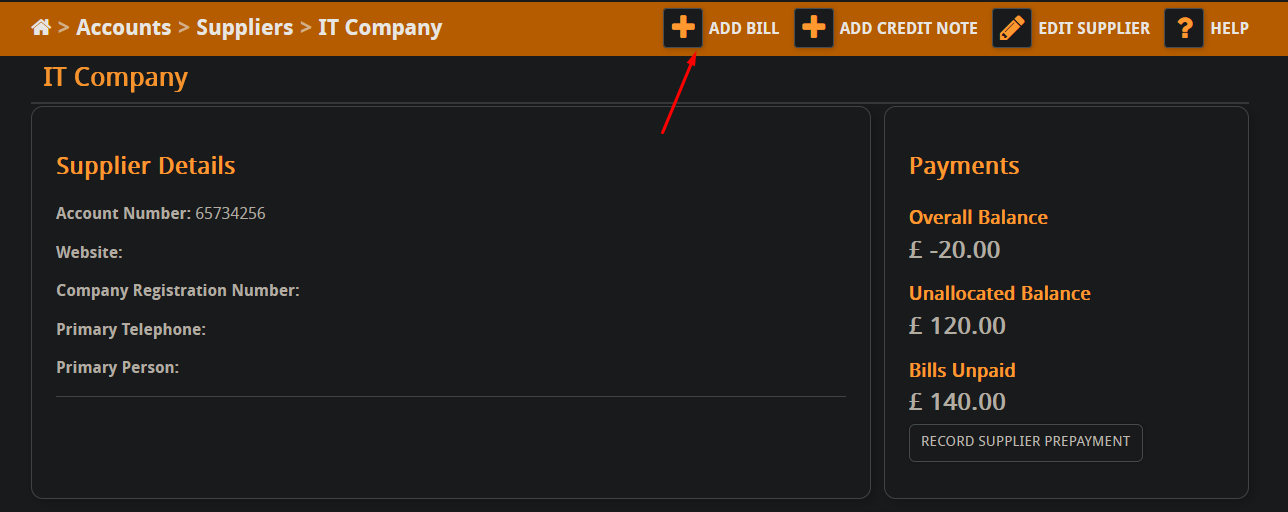The image size is (1288, 512).
Task: Click the home icon in breadcrumb
Action: (41, 28)
